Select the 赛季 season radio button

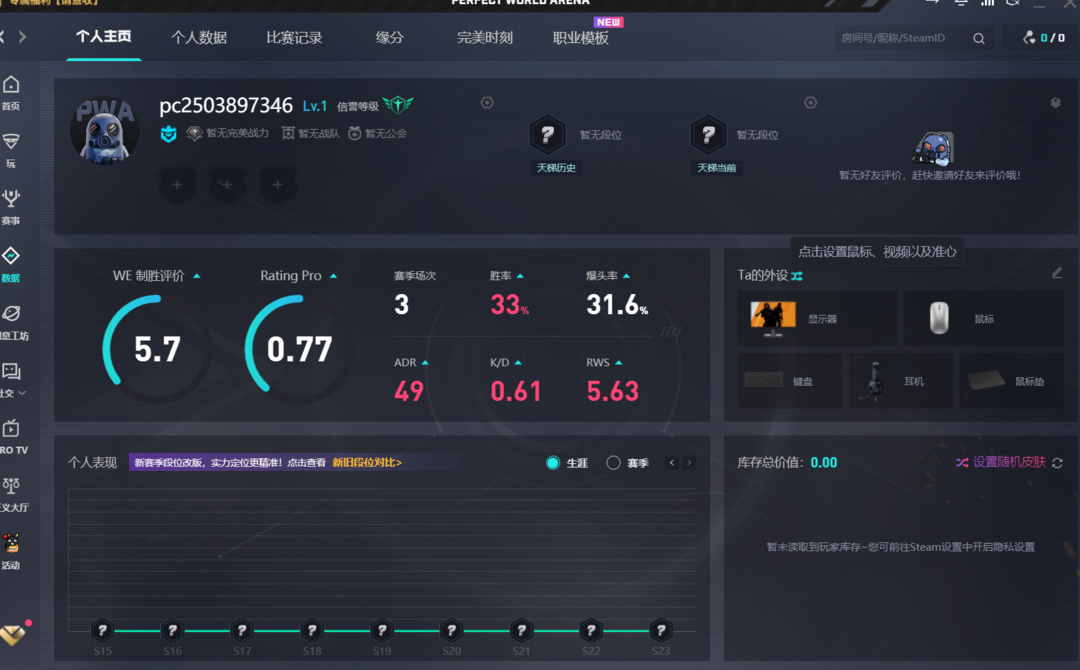tap(614, 463)
